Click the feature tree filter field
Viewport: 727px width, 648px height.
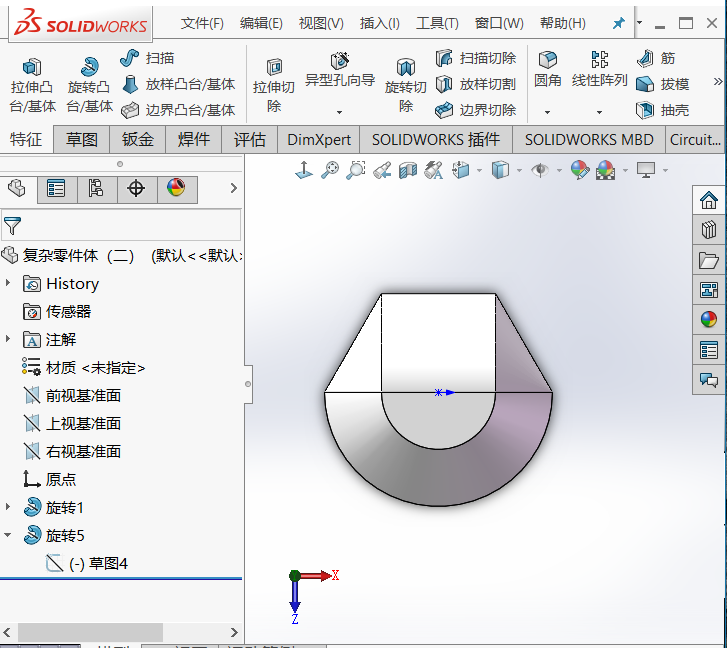[125, 225]
